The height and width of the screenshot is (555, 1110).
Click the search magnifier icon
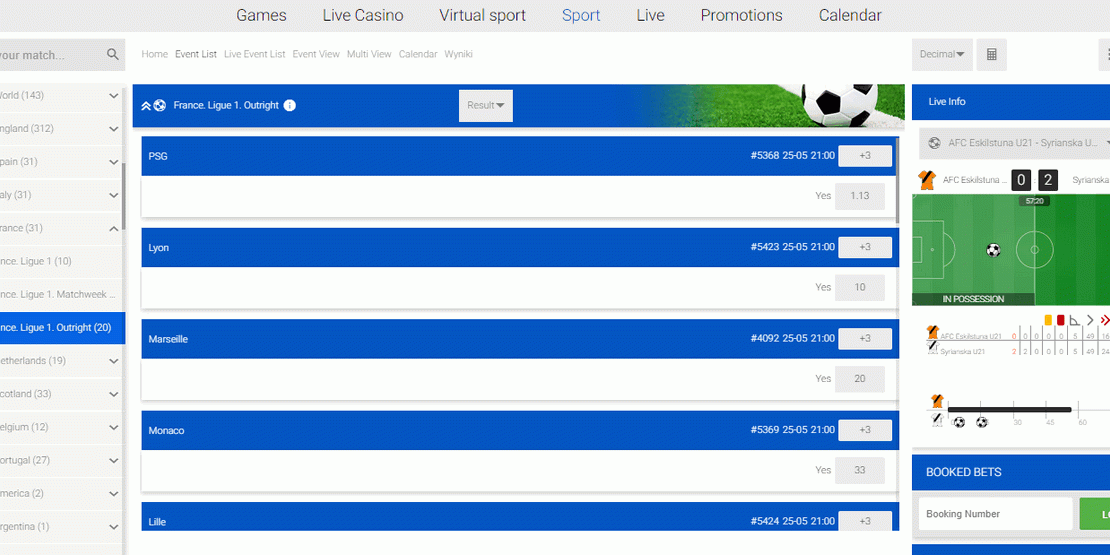(113, 55)
